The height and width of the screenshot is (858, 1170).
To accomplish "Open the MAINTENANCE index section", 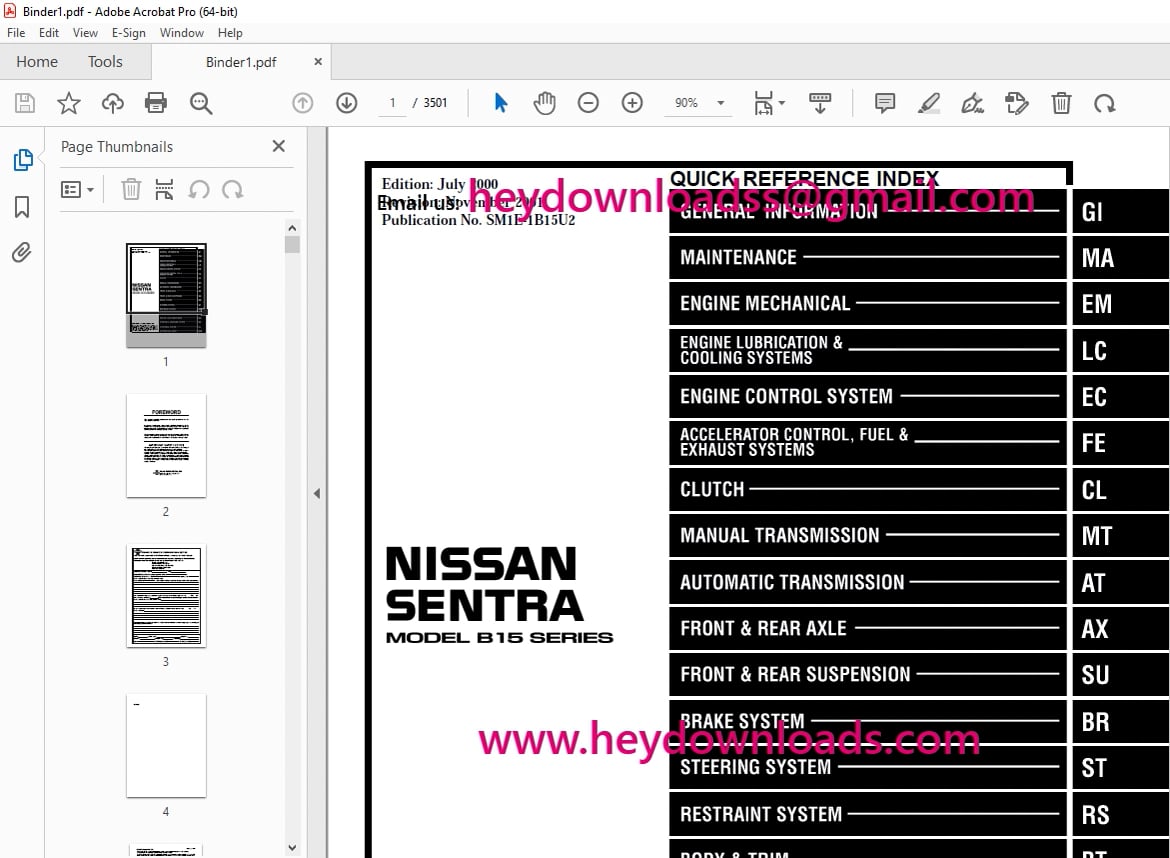I will point(868,257).
